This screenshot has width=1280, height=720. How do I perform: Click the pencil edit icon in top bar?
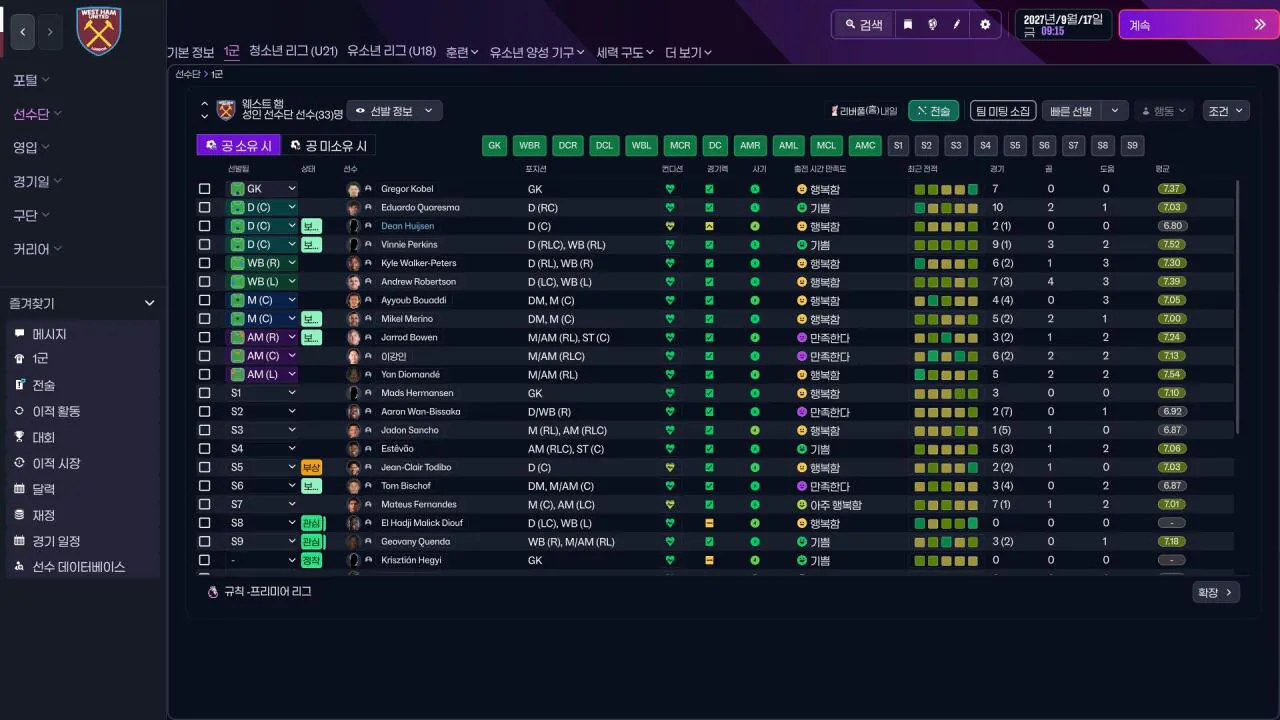(x=957, y=25)
